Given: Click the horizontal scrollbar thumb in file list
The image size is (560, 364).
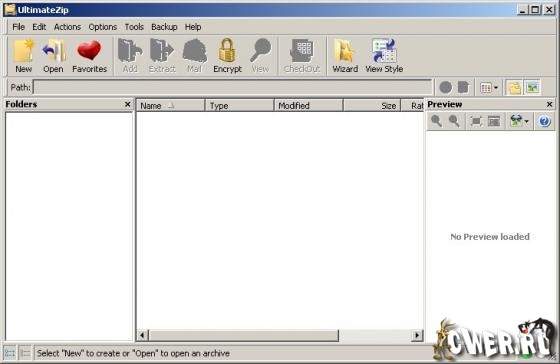Looking at the screenshot, I should point(244,335).
